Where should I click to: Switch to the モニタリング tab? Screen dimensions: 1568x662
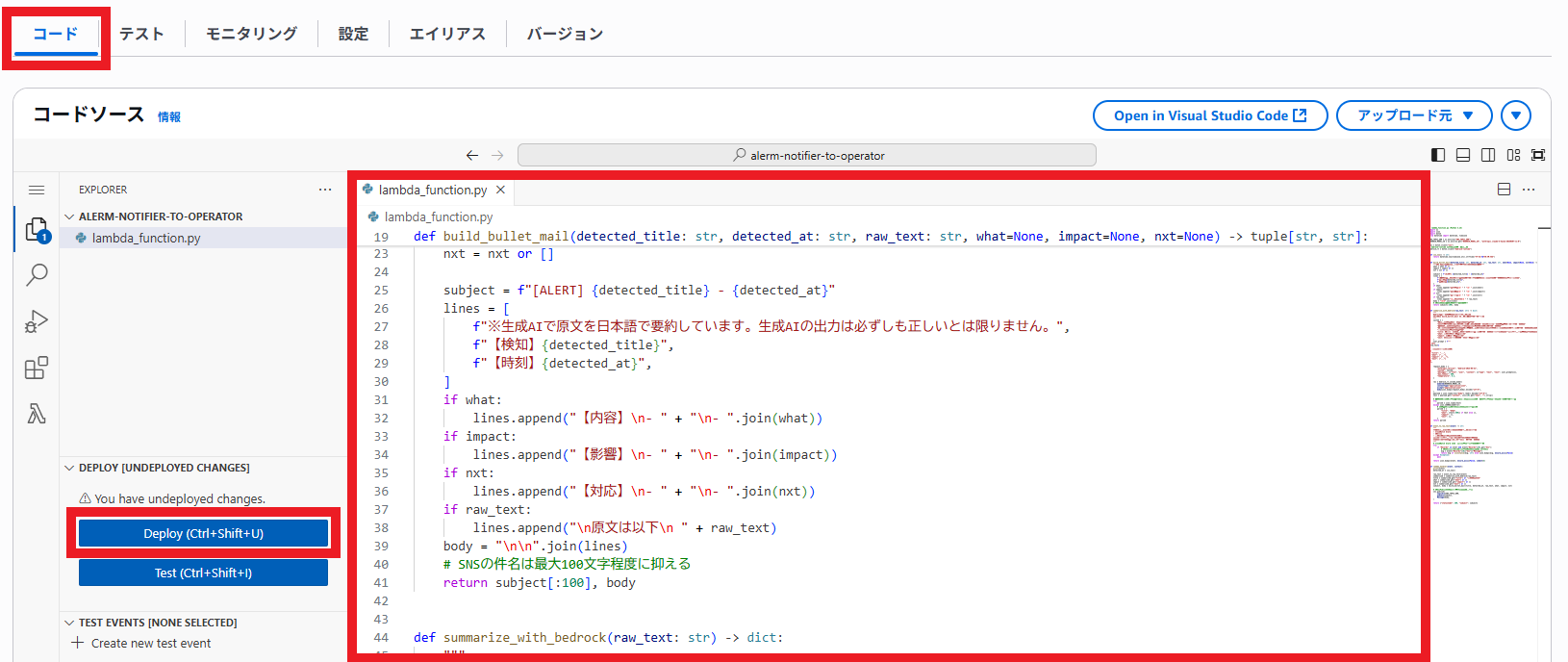(x=251, y=34)
